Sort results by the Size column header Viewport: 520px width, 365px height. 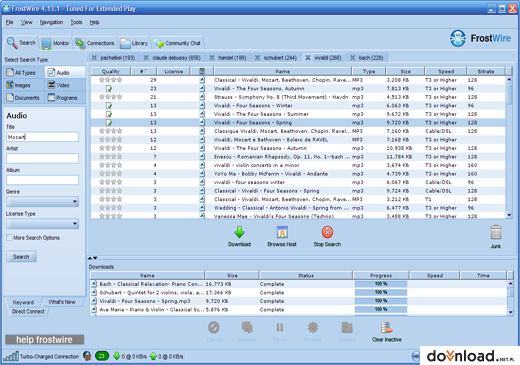click(x=405, y=71)
